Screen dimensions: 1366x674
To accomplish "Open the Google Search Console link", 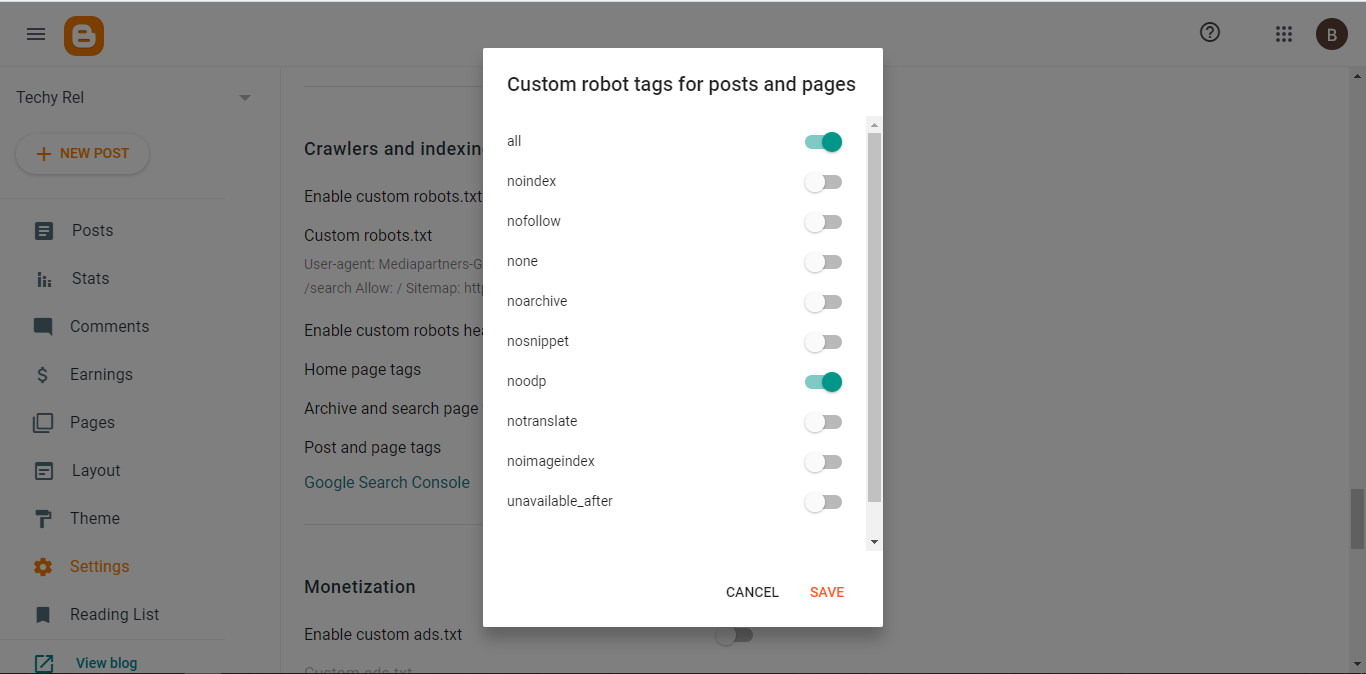I will (x=387, y=482).
